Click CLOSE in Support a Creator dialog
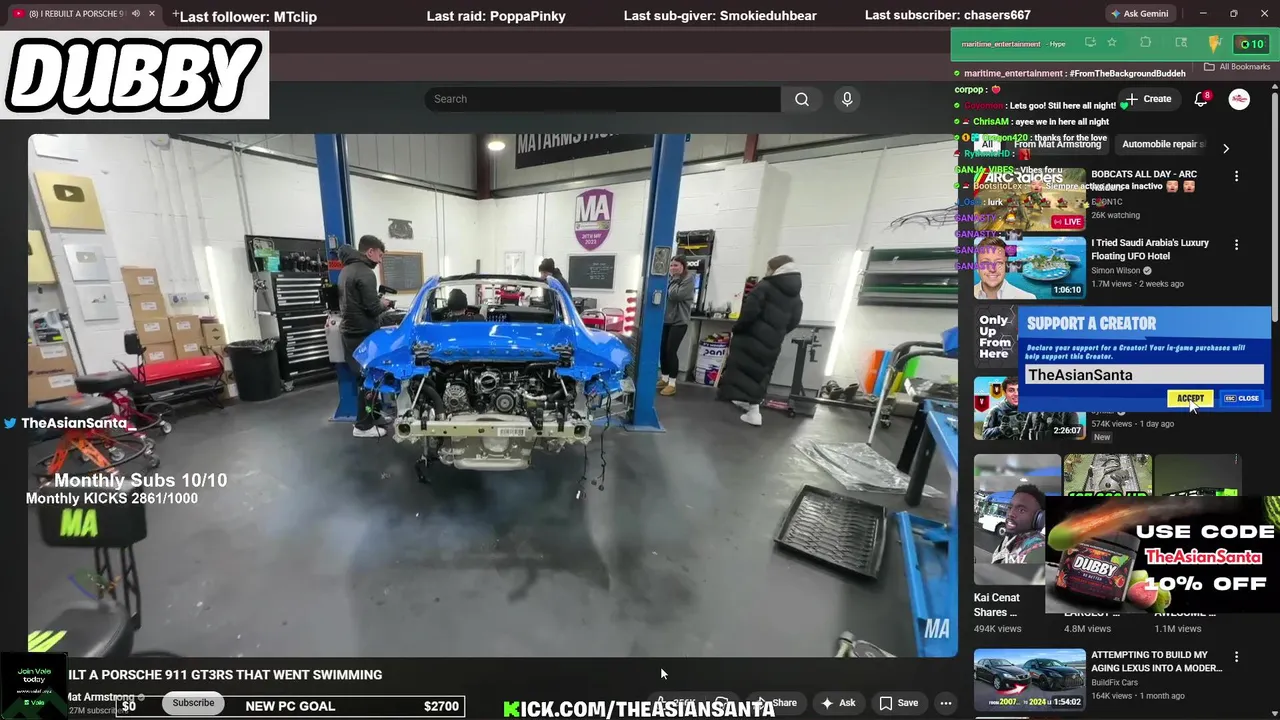Viewport: 1280px width, 720px height. pyautogui.click(x=1242, y=398)
